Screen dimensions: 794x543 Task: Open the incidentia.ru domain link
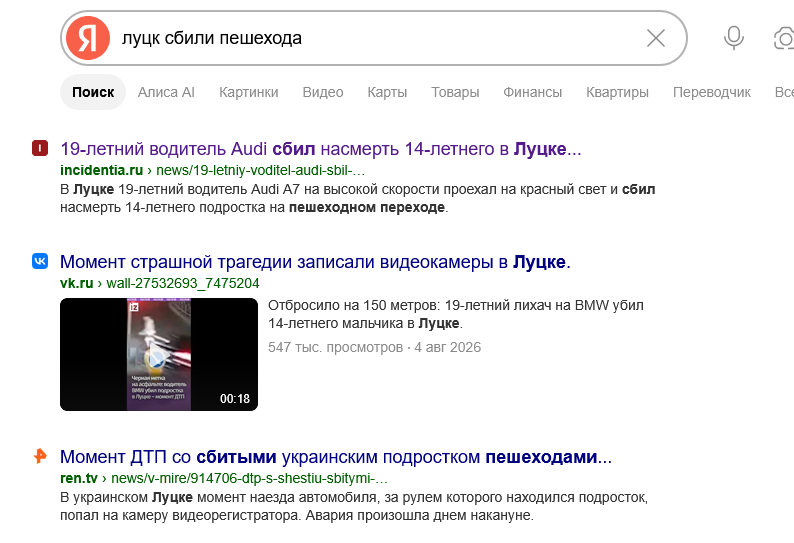coord(101,170)
